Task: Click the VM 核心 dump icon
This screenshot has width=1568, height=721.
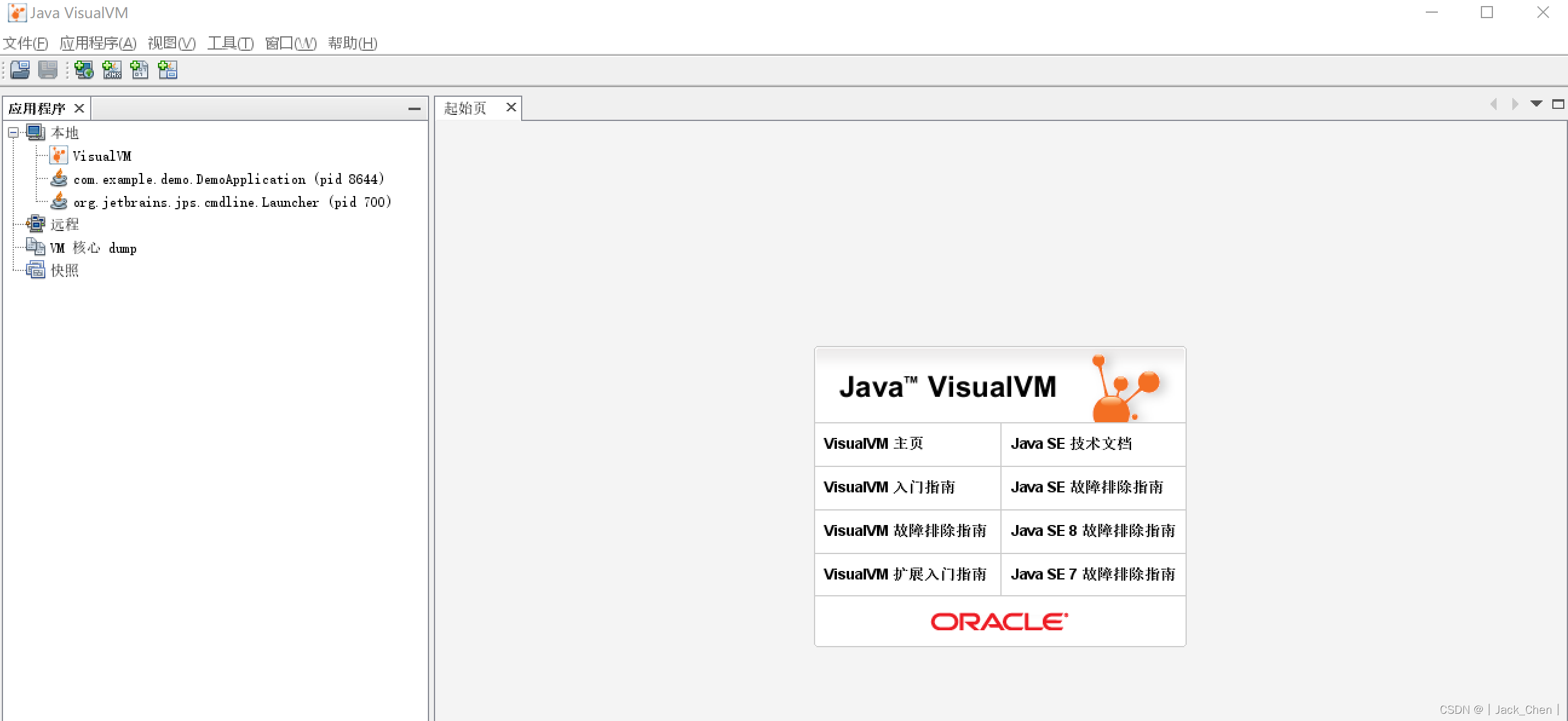Action: tap(36, 247)
